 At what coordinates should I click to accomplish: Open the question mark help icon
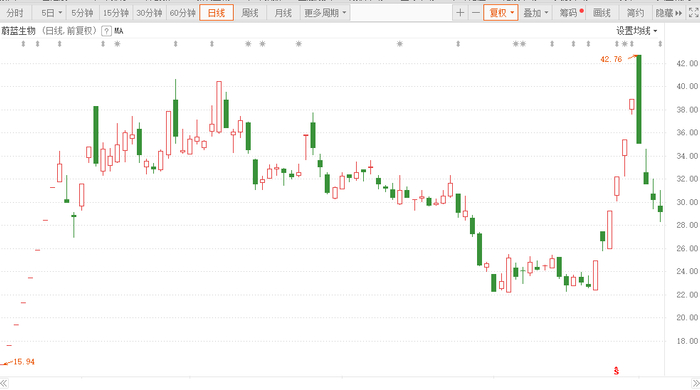106,31
